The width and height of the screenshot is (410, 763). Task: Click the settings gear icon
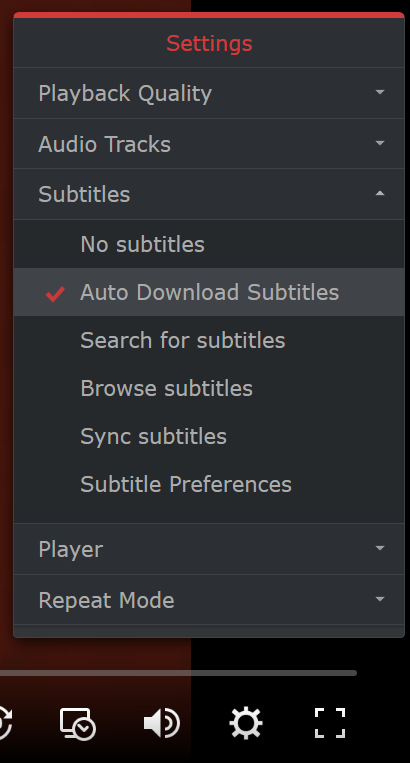[x=246, y=723]
